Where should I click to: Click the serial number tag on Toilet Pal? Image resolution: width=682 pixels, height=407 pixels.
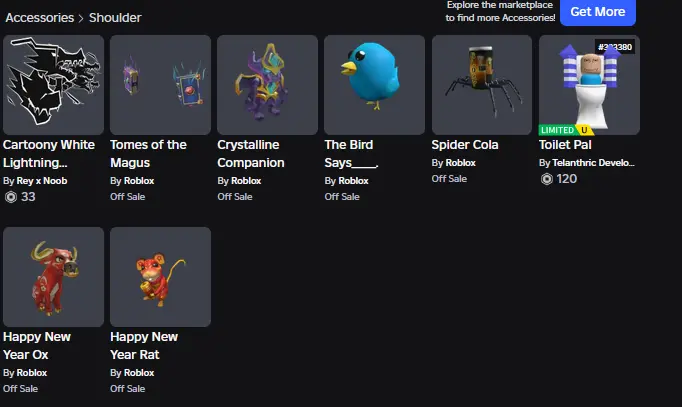click(615, 47)
